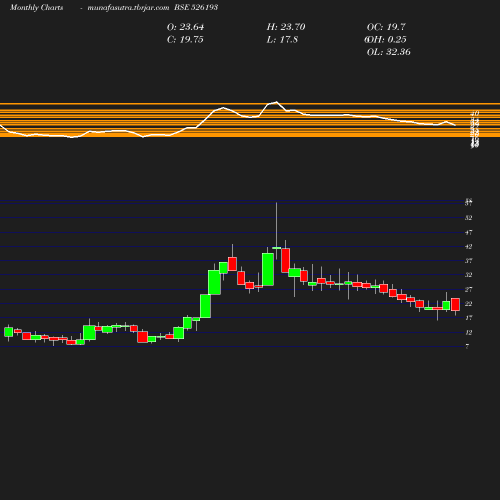Select the low value "L: 17.8"
The width and height of the screenshot is (500, 500).
[282, 40]
